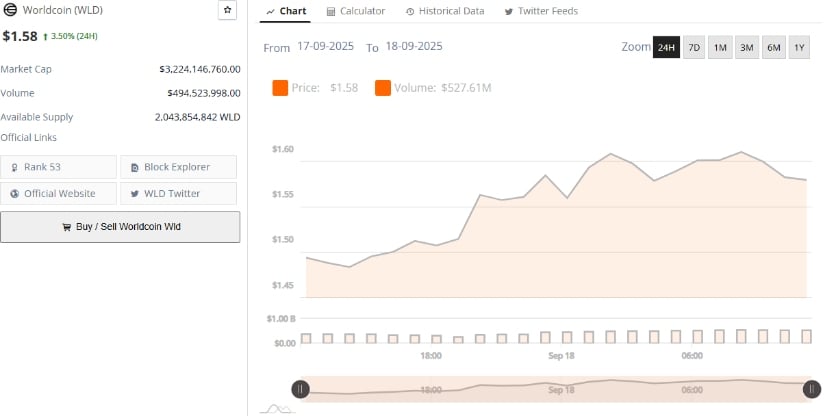825x416 pixels.
Task: Click the Official Links label
Action: click(x=28, y=138)
